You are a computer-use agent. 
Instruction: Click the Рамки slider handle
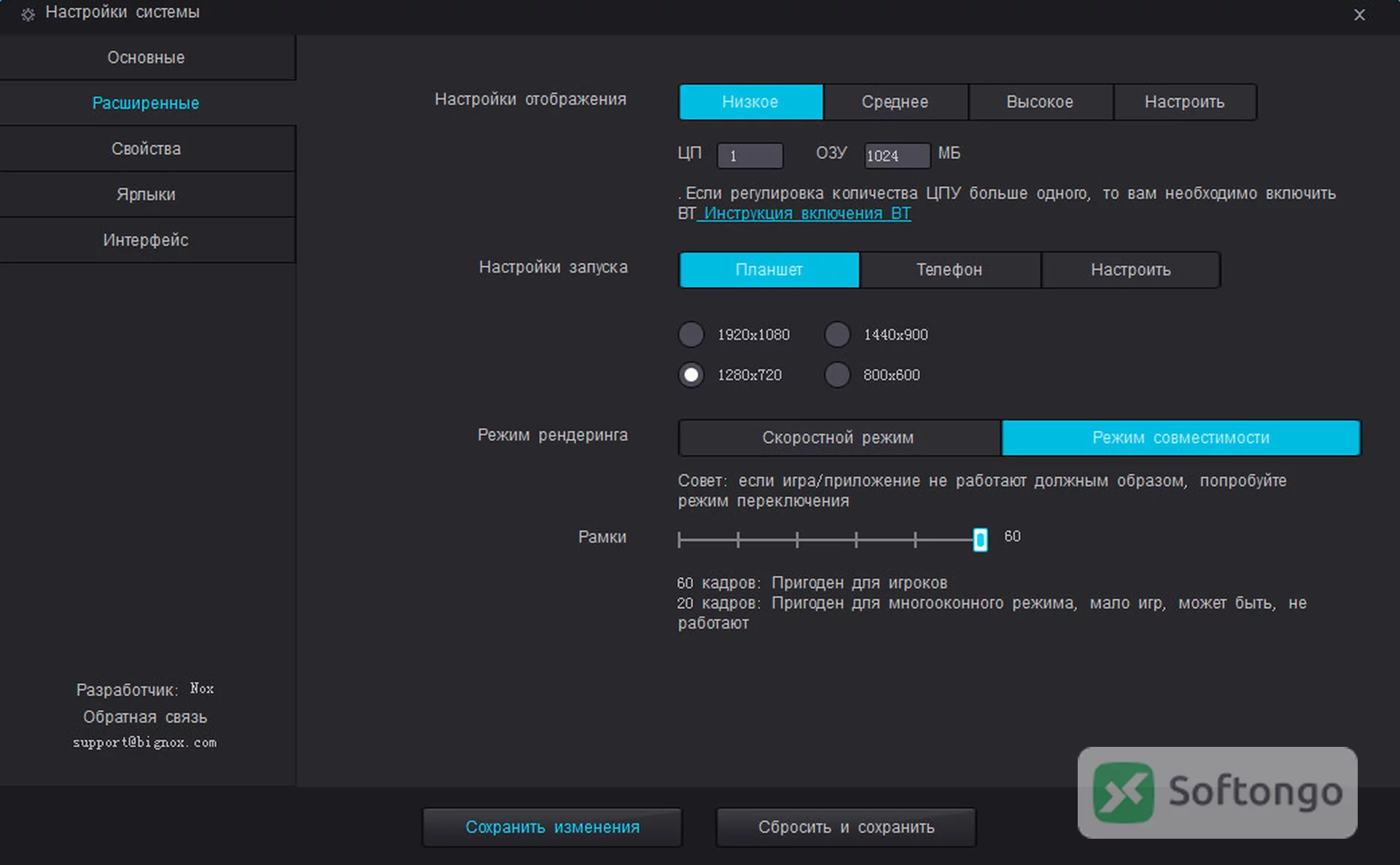tap(981, 540)
